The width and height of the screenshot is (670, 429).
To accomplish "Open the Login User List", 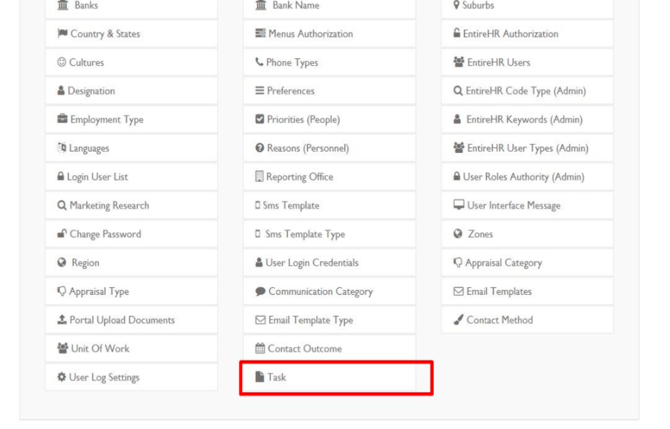I will tap(131, 176).
